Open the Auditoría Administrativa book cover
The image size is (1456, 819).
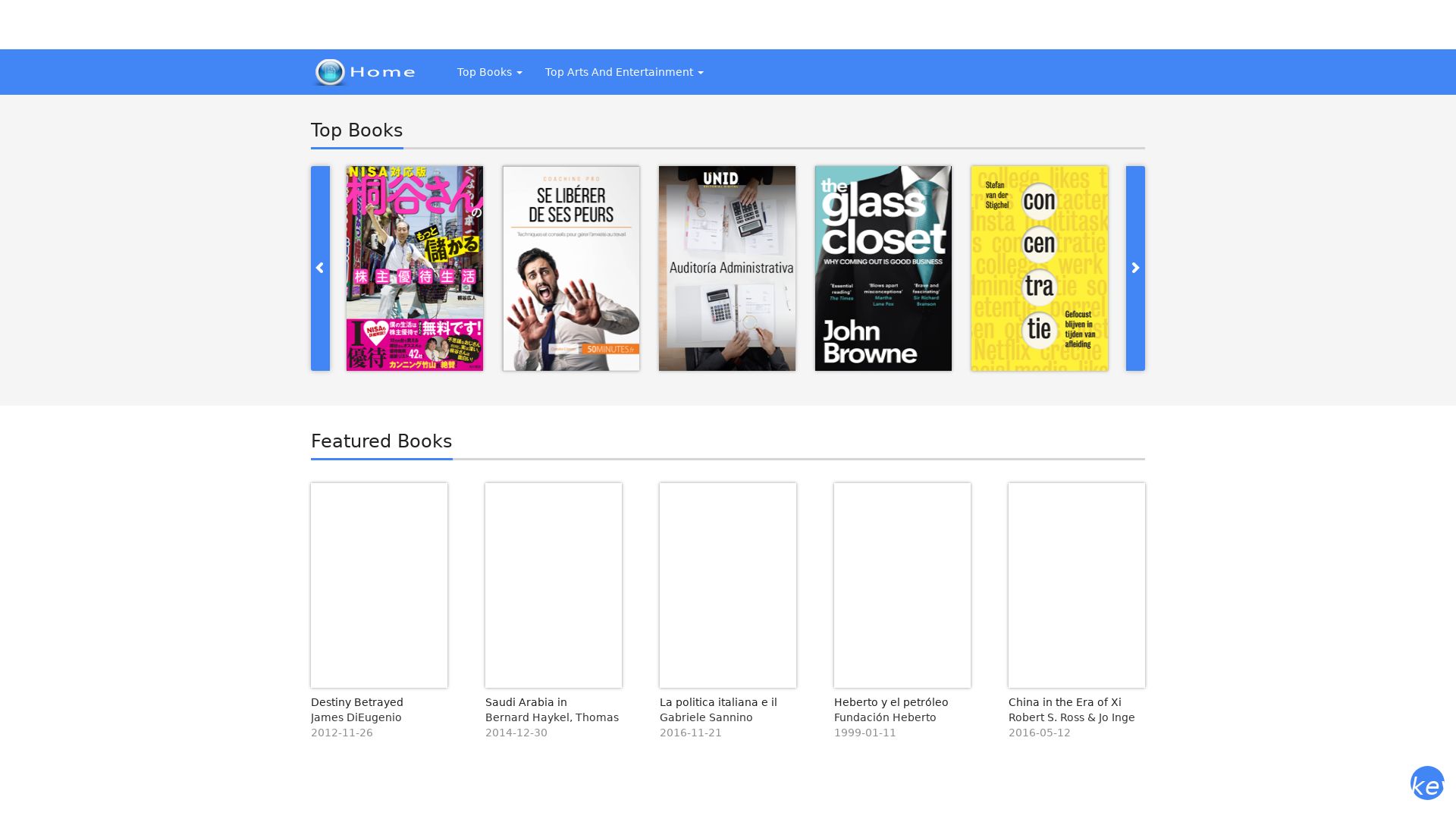pos(726,268)
